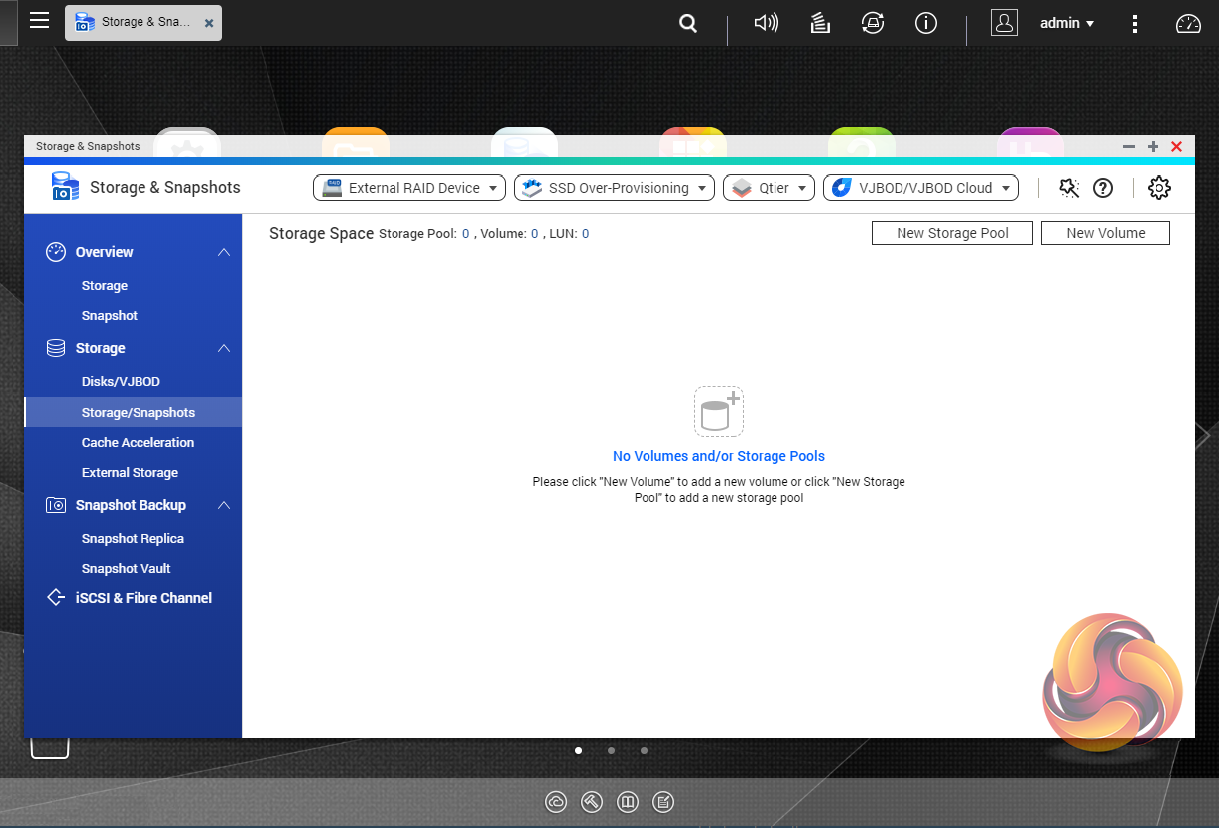Close the Storage & Snapshots taskbar tab

208,23
